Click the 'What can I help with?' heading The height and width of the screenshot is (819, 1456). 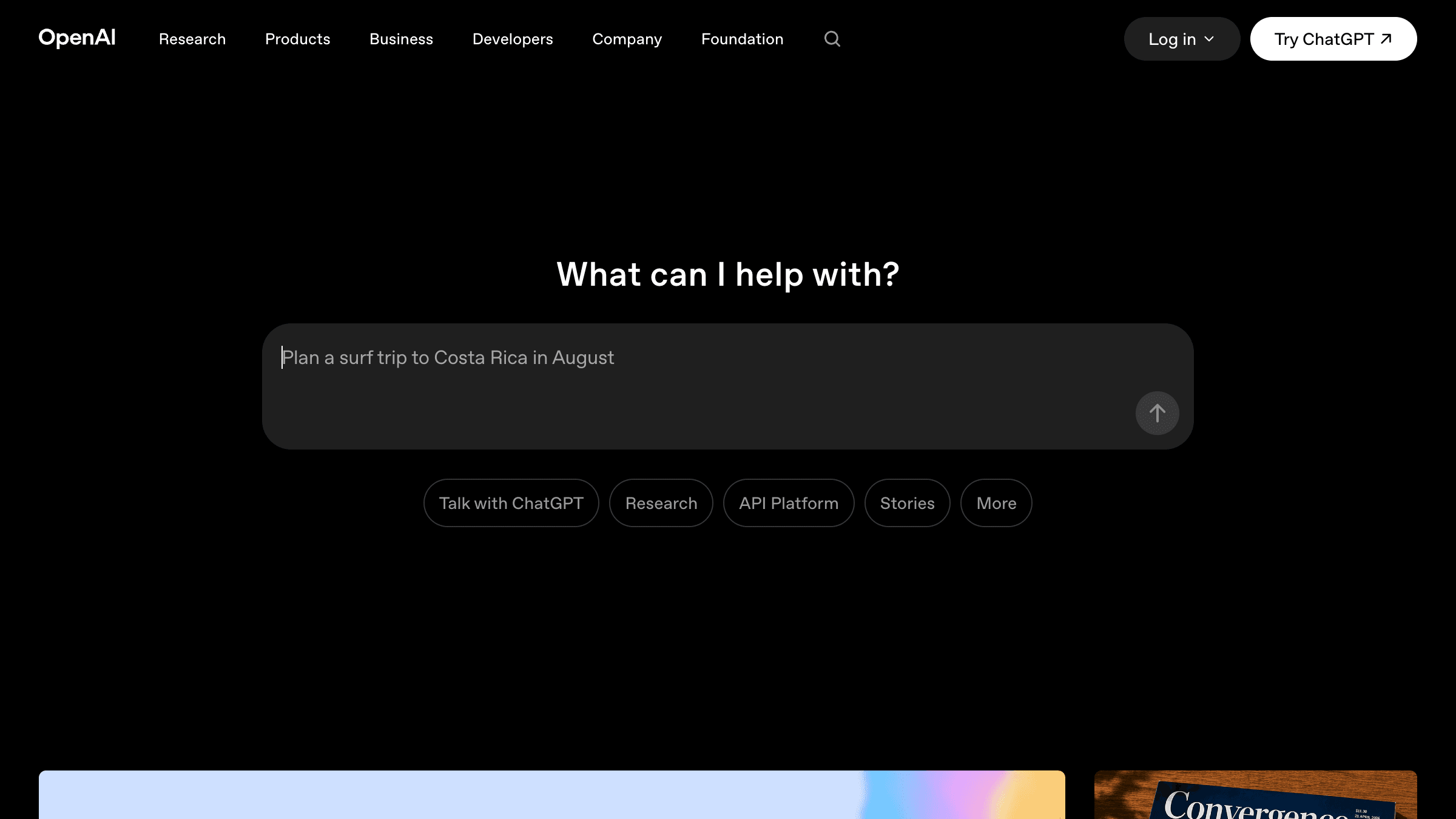click(728, 274)
